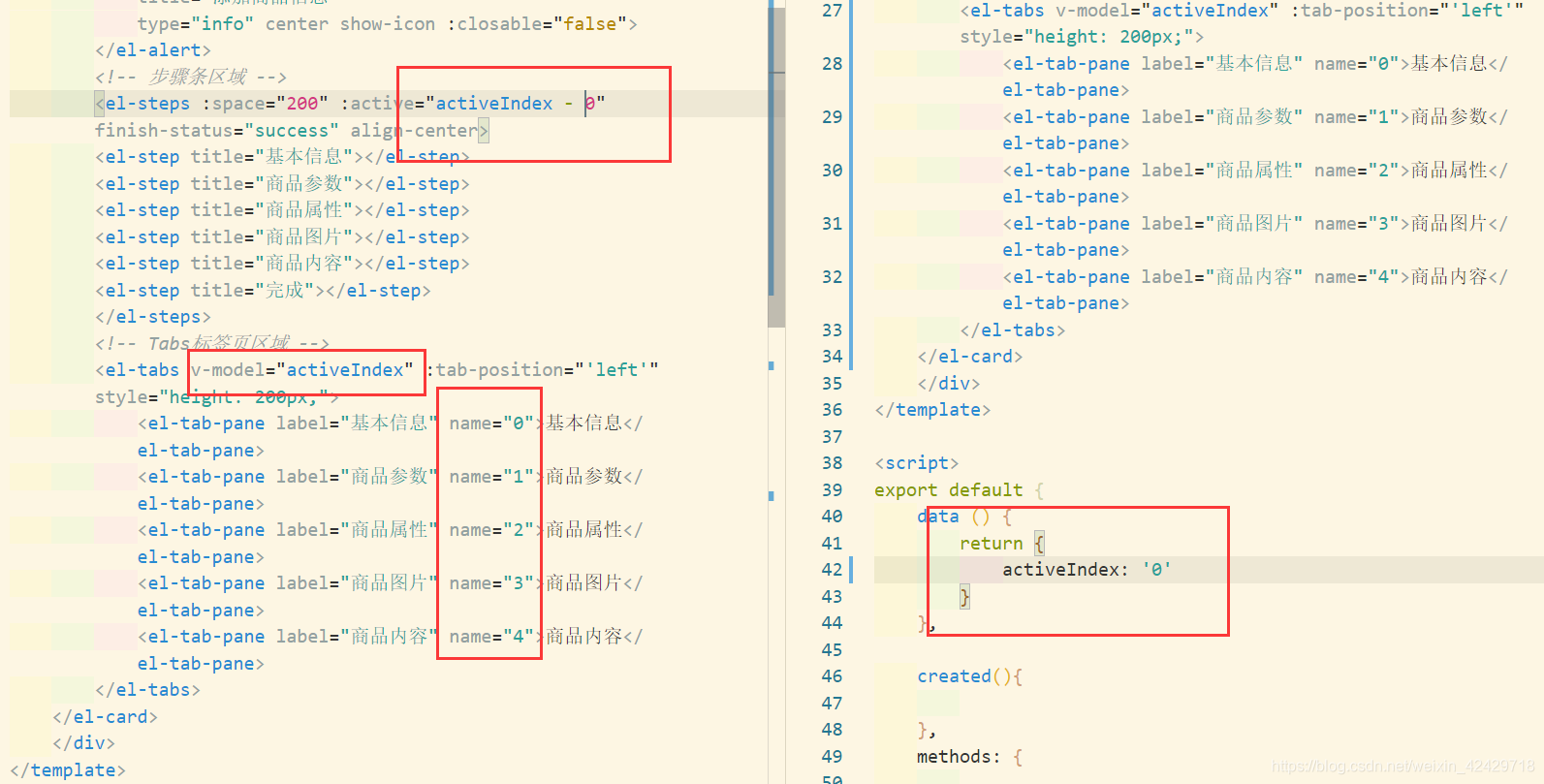Click </el-card> closing tag on line 34
The image size is (1544, 784).
tap(969, 357)
